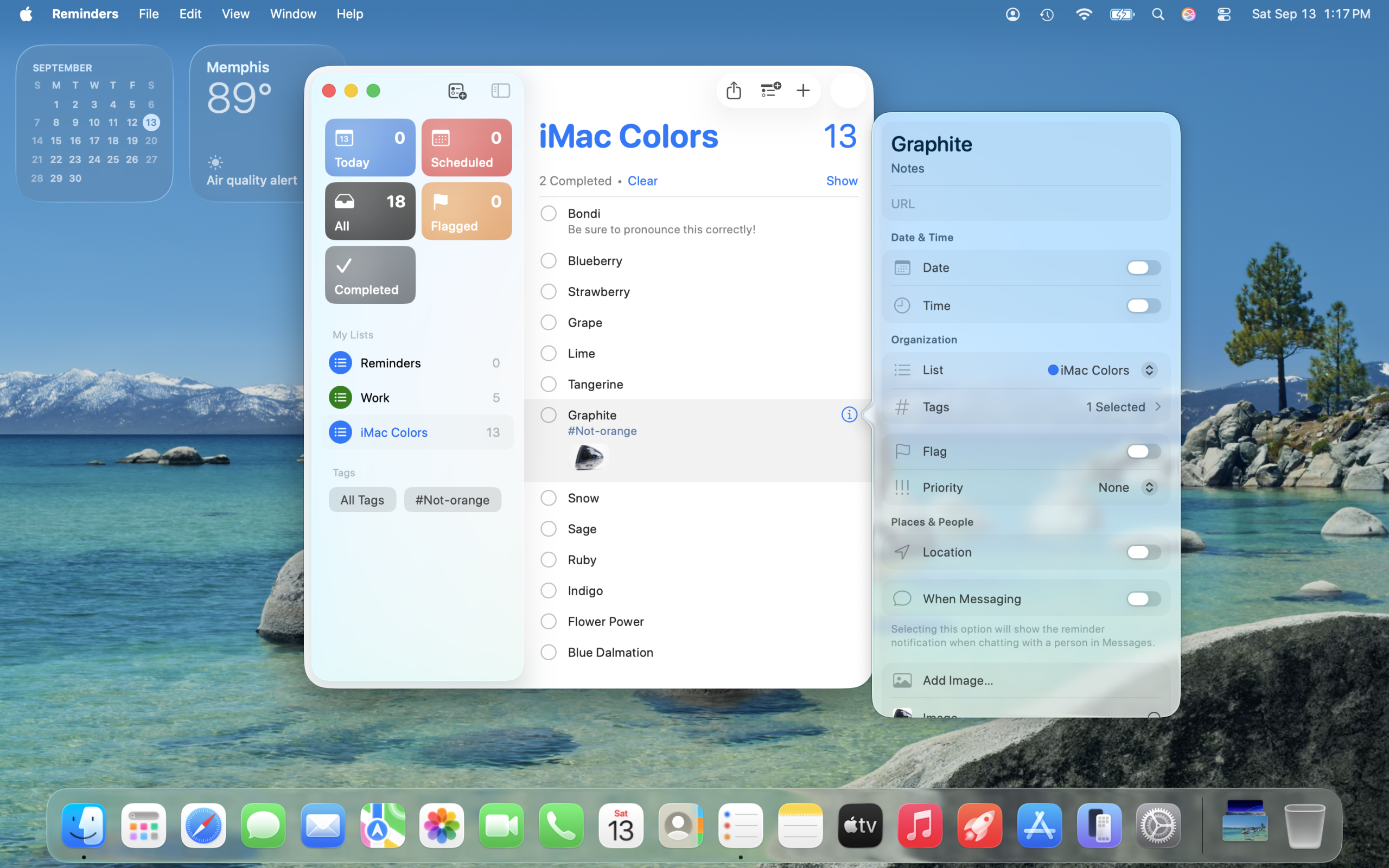Click the new reminder list icon
Viewport: 1389px width, 868px height.
(x=457, y=91)
